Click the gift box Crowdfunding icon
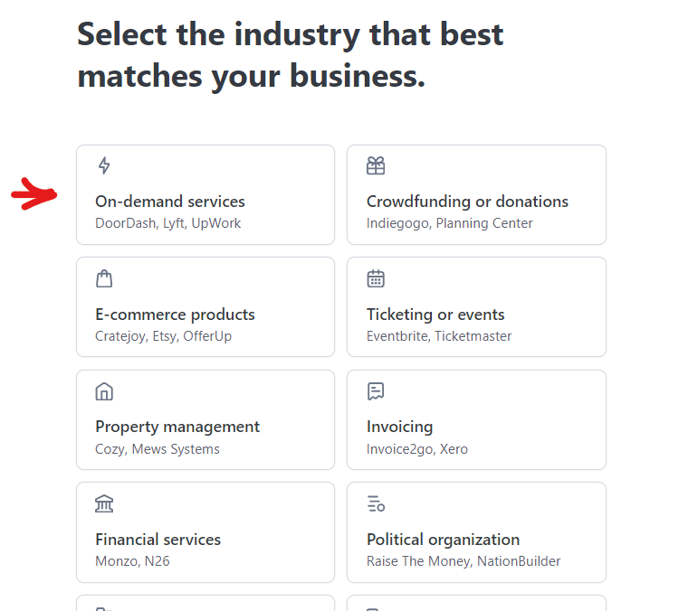This screenshot has height=611, width=688. tap(376, 165)
